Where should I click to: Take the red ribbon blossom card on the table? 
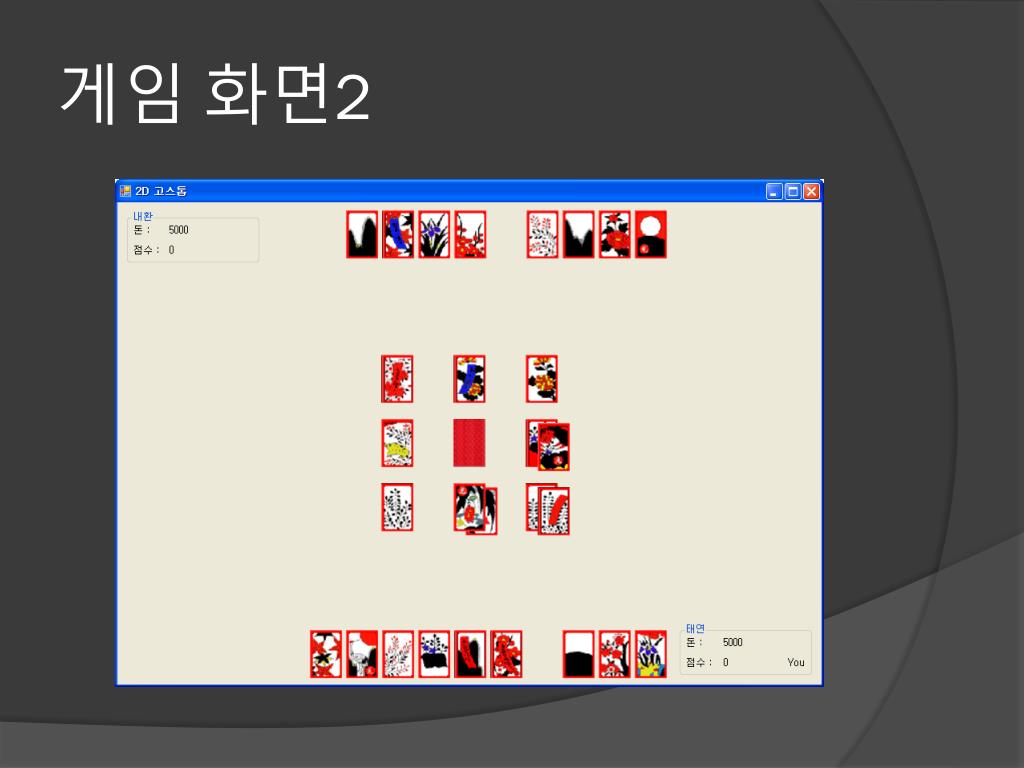pyautogui.click(x=397, y=379)
